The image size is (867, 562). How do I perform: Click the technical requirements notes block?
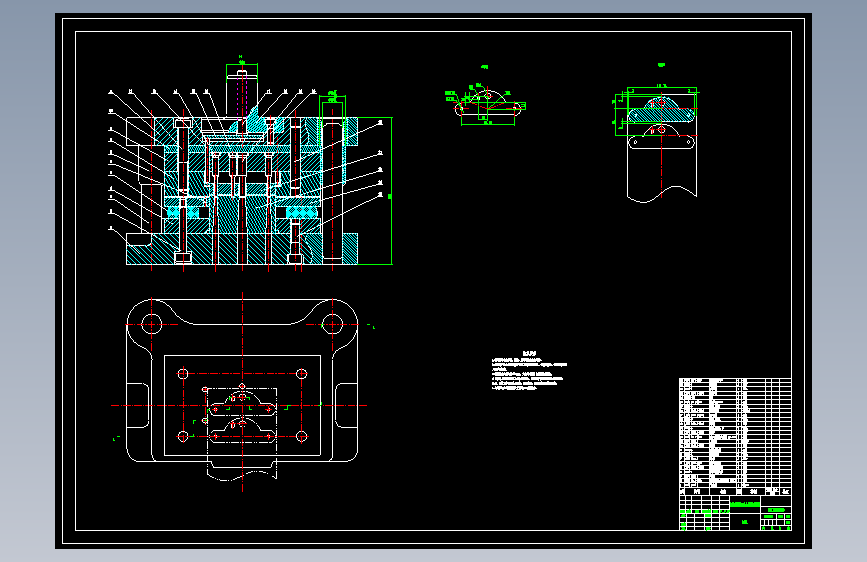click(529, 371)
